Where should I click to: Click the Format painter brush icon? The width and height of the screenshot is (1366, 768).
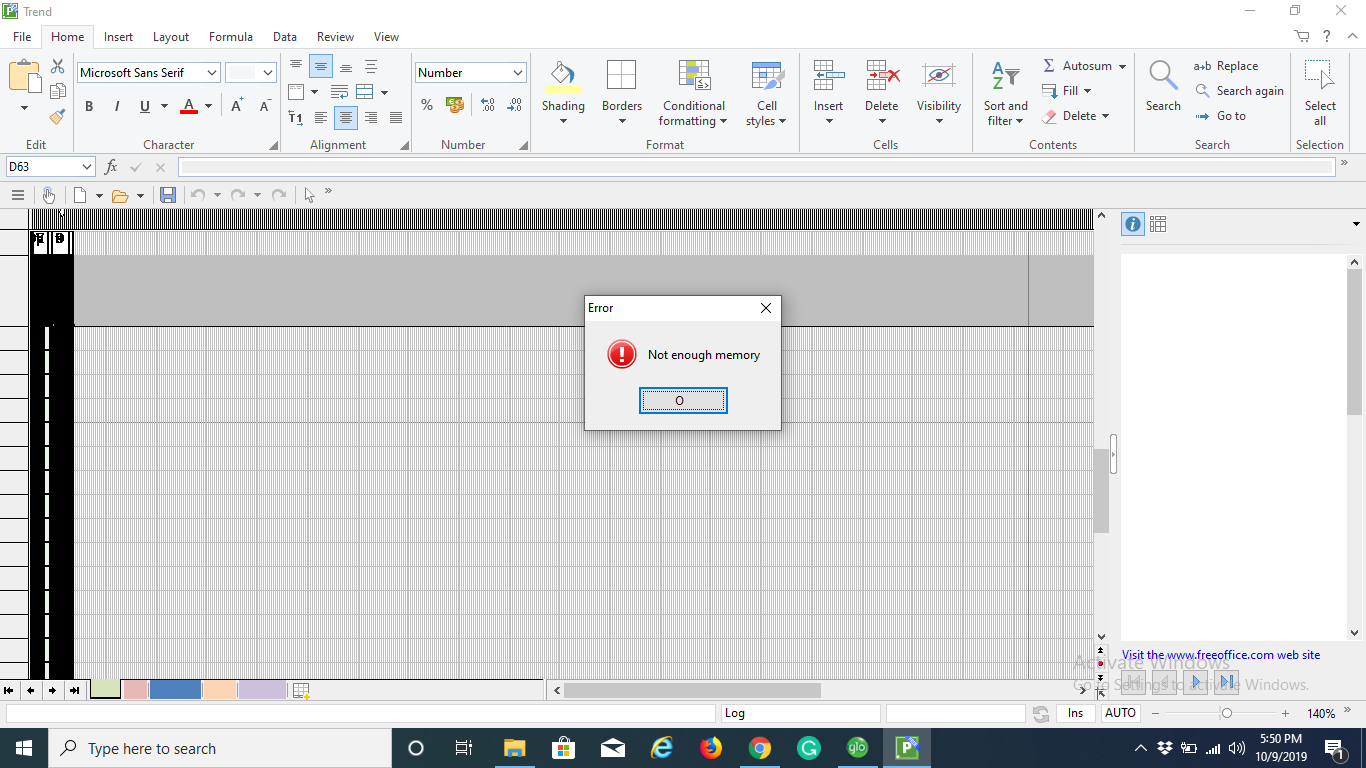[58, 116]
